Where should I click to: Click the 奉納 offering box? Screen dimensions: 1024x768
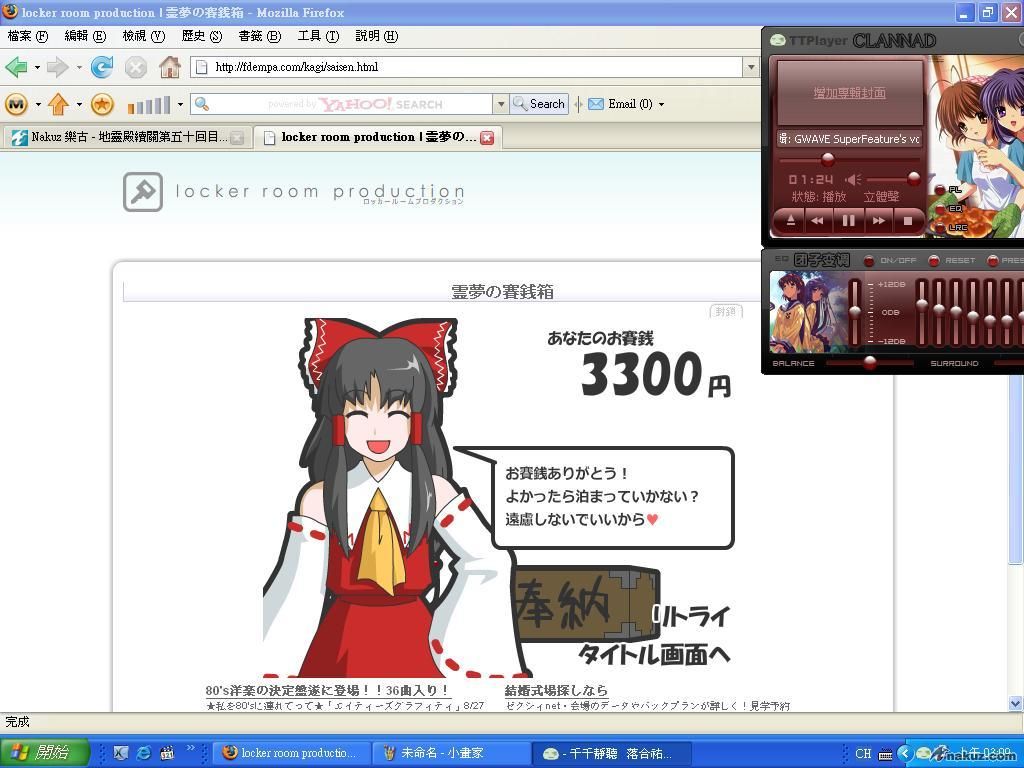click(x=587, y=603)
